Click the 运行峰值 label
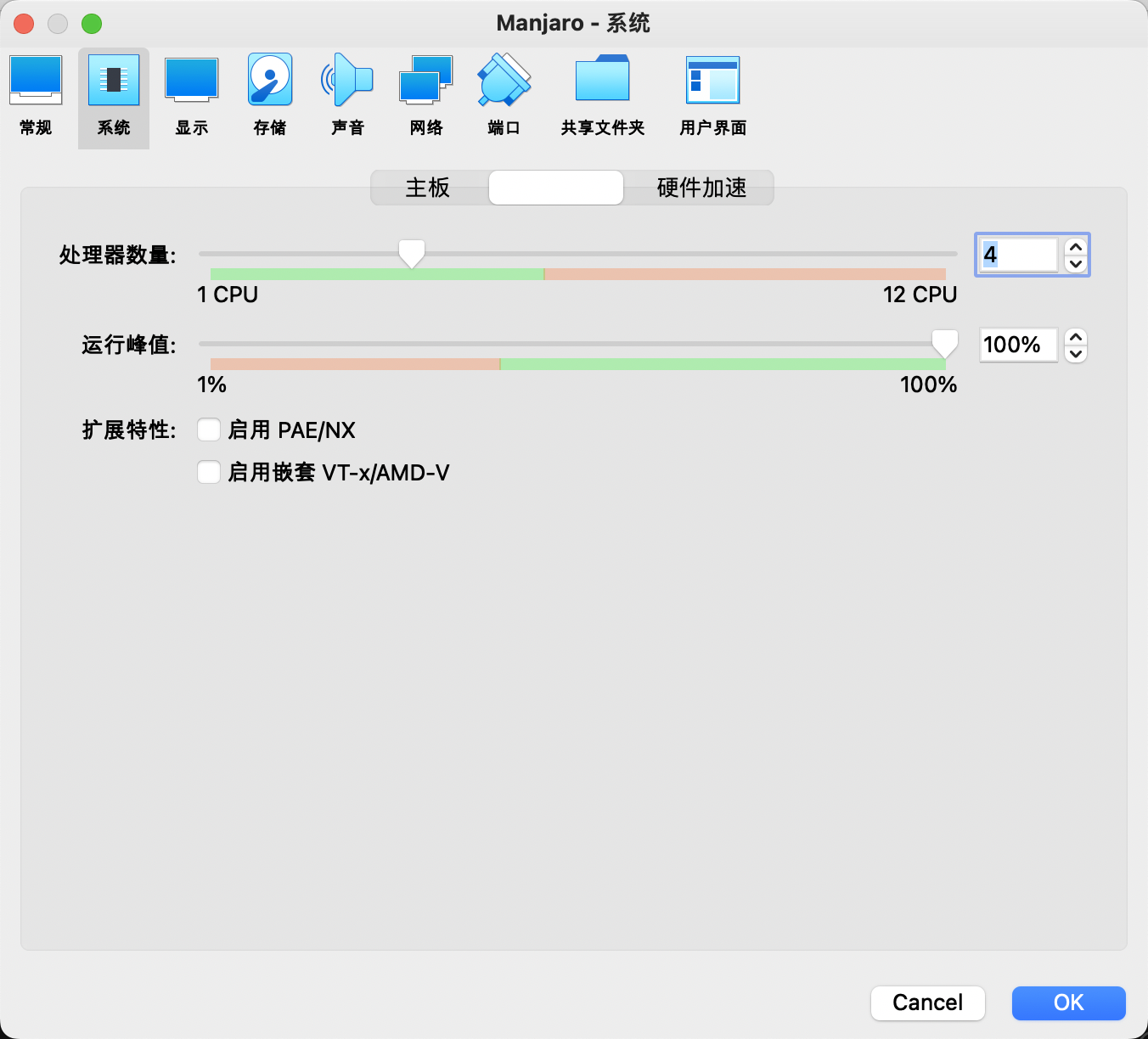Viewport: 1148px width, 1039px height. click(x=129, y=345)
